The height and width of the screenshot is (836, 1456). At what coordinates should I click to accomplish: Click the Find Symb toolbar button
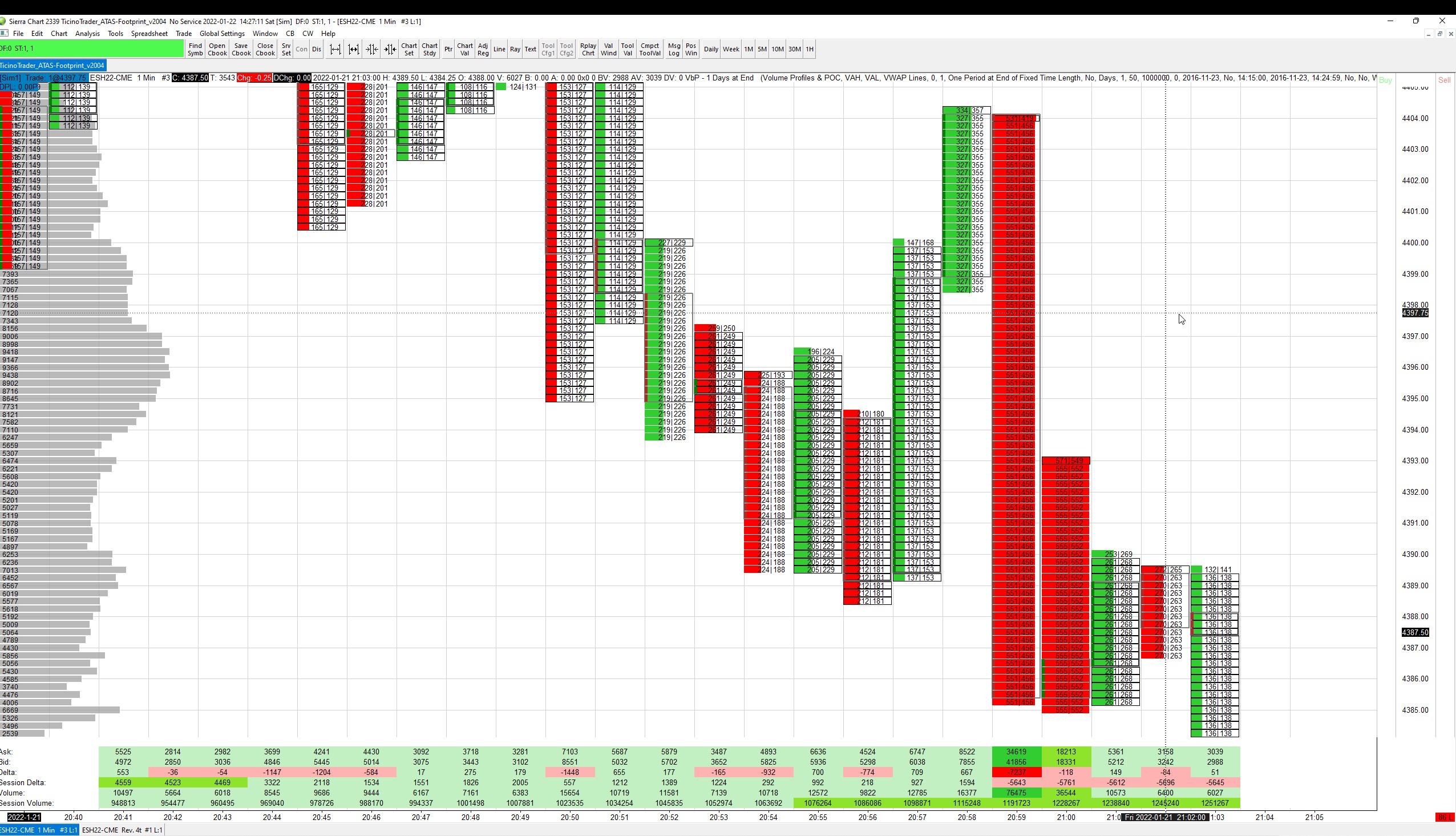pos(195,50)
